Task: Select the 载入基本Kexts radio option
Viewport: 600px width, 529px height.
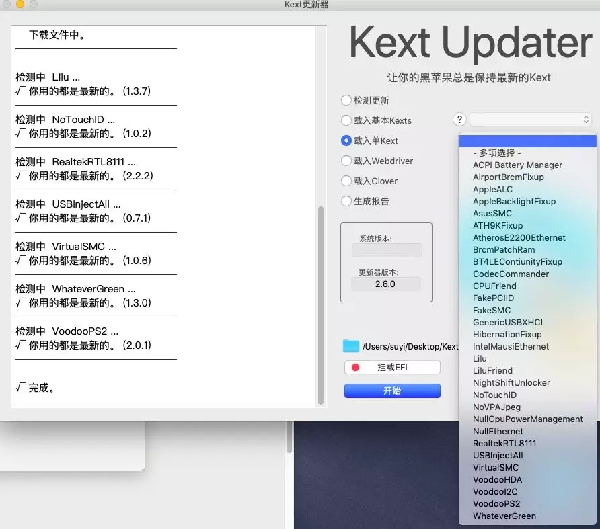Action: click(x=346, y=120)
